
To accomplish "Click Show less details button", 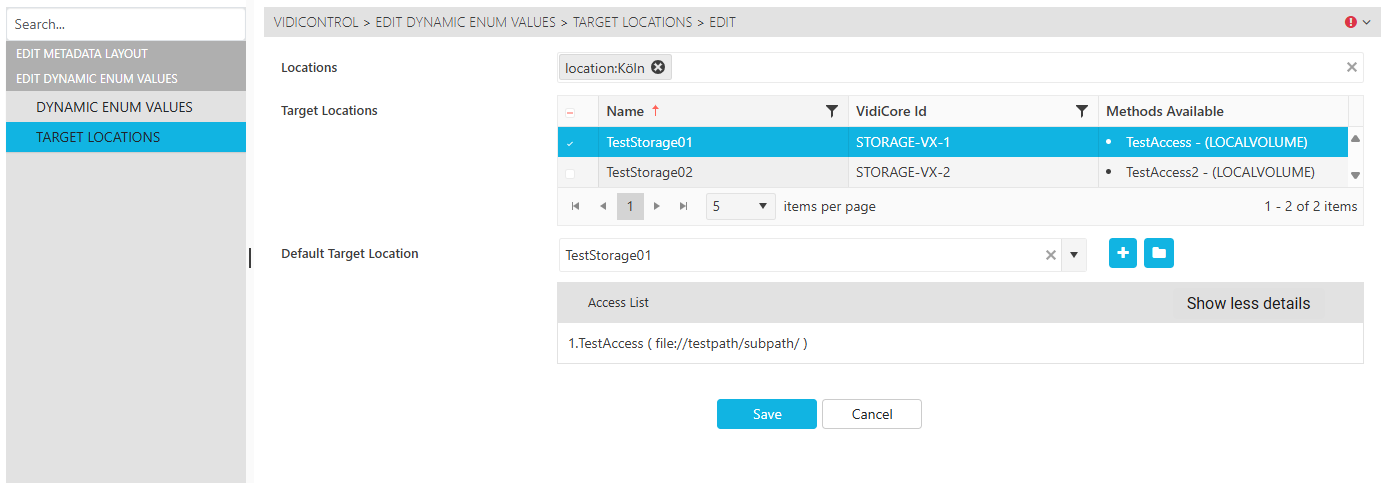I will tap(1247, 303).
